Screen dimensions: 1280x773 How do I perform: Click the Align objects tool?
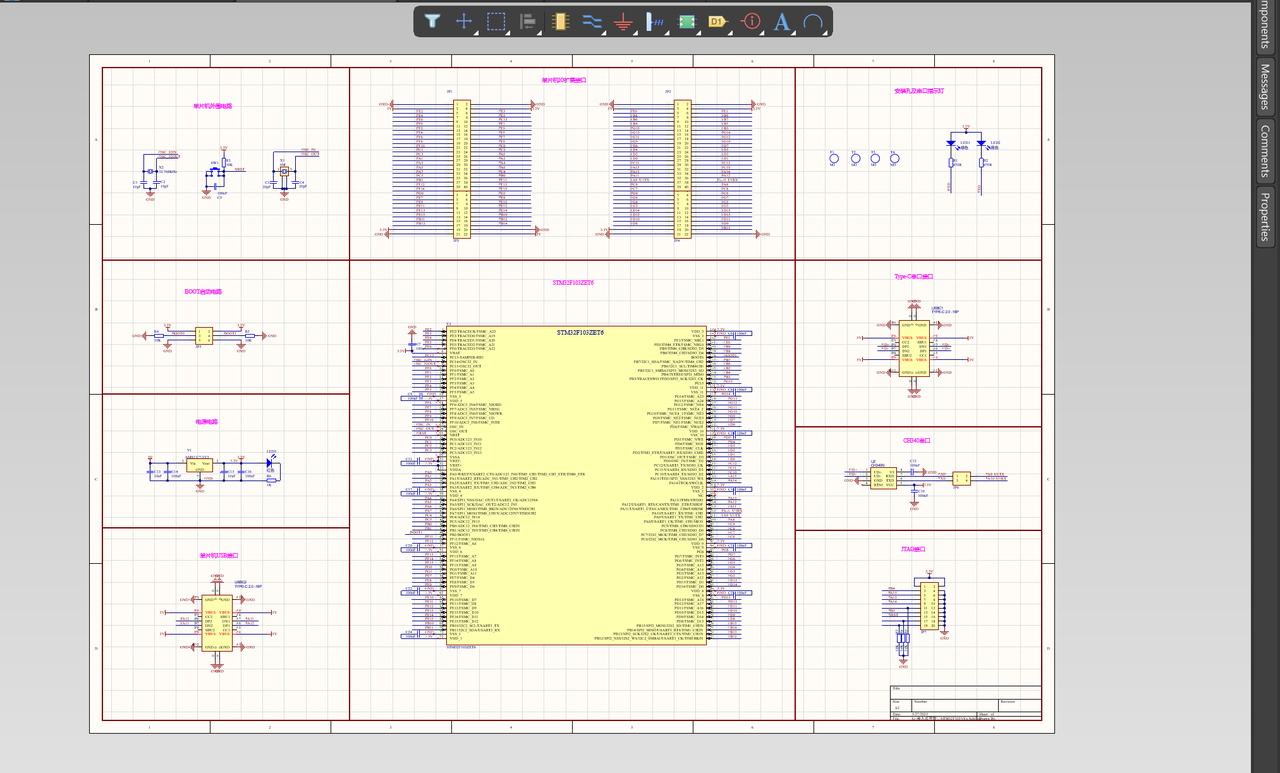coord(528,21)
